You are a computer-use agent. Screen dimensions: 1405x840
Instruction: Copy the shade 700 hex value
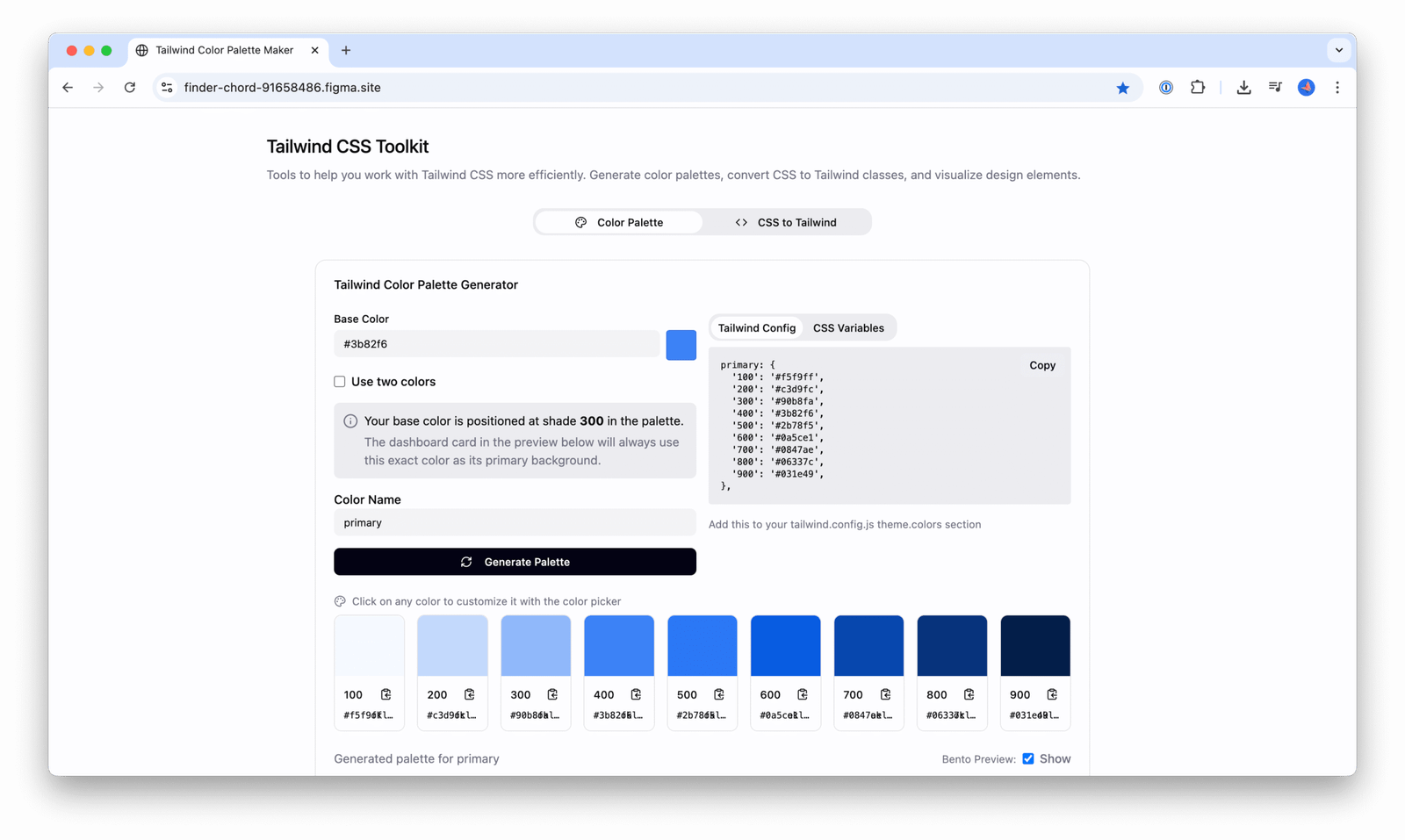tap(885, 694)
